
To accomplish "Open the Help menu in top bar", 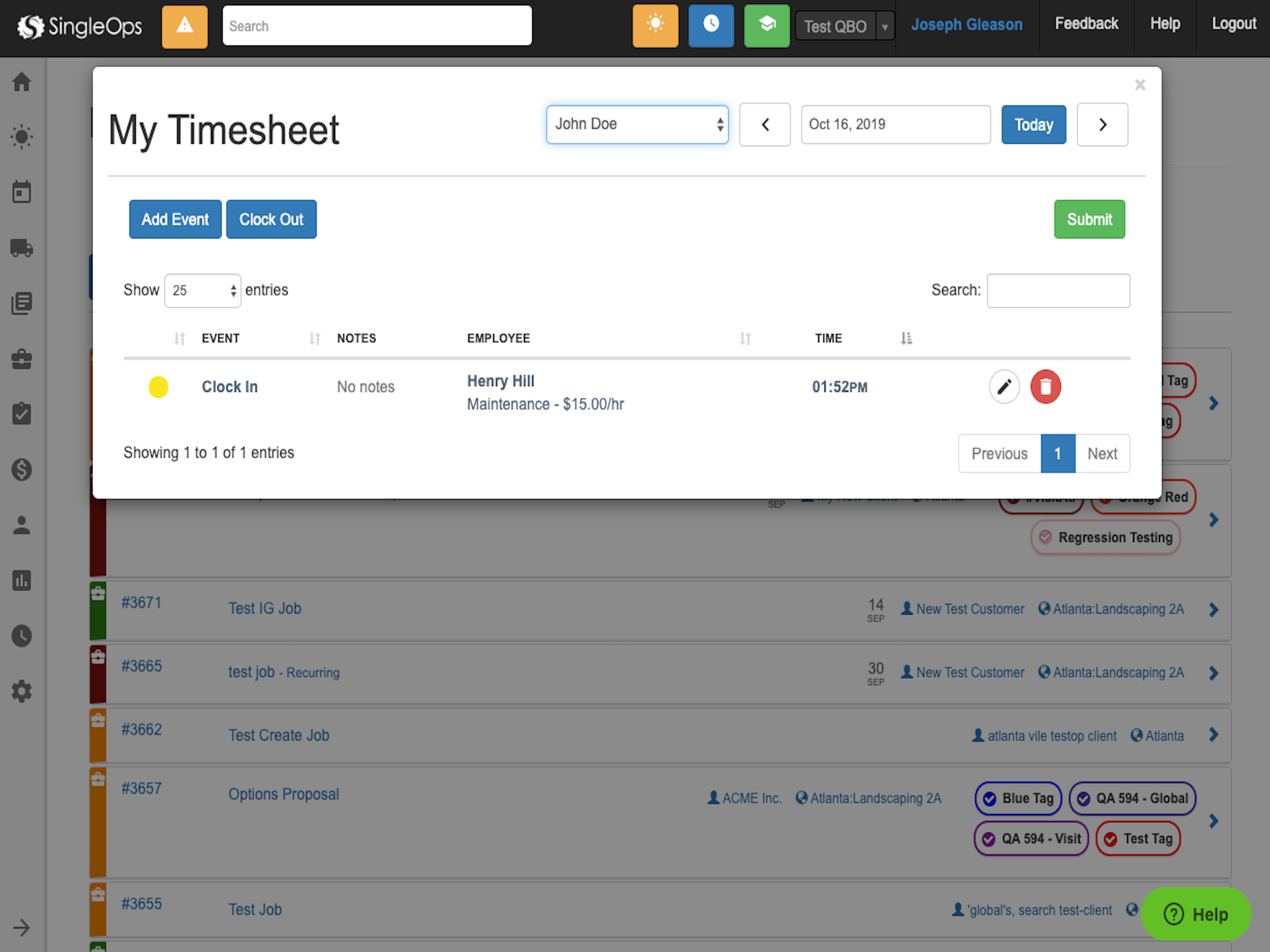I will pos(1165,24).
